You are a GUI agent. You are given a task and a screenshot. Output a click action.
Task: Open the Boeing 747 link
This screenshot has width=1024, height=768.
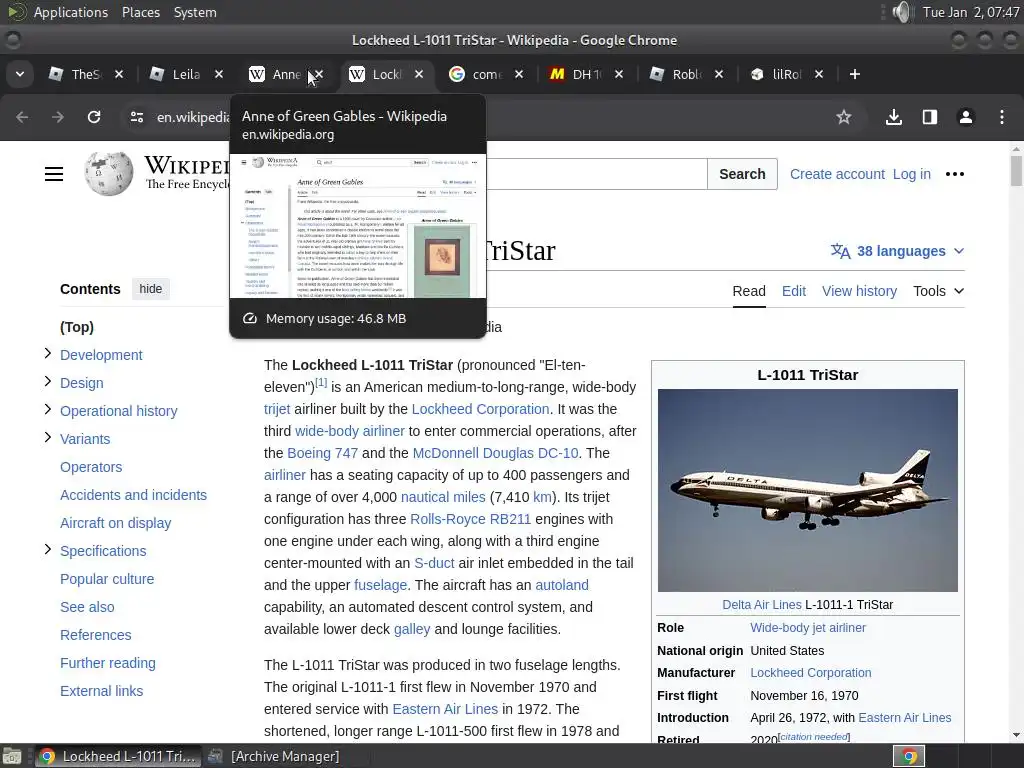[x=323, y=453]
